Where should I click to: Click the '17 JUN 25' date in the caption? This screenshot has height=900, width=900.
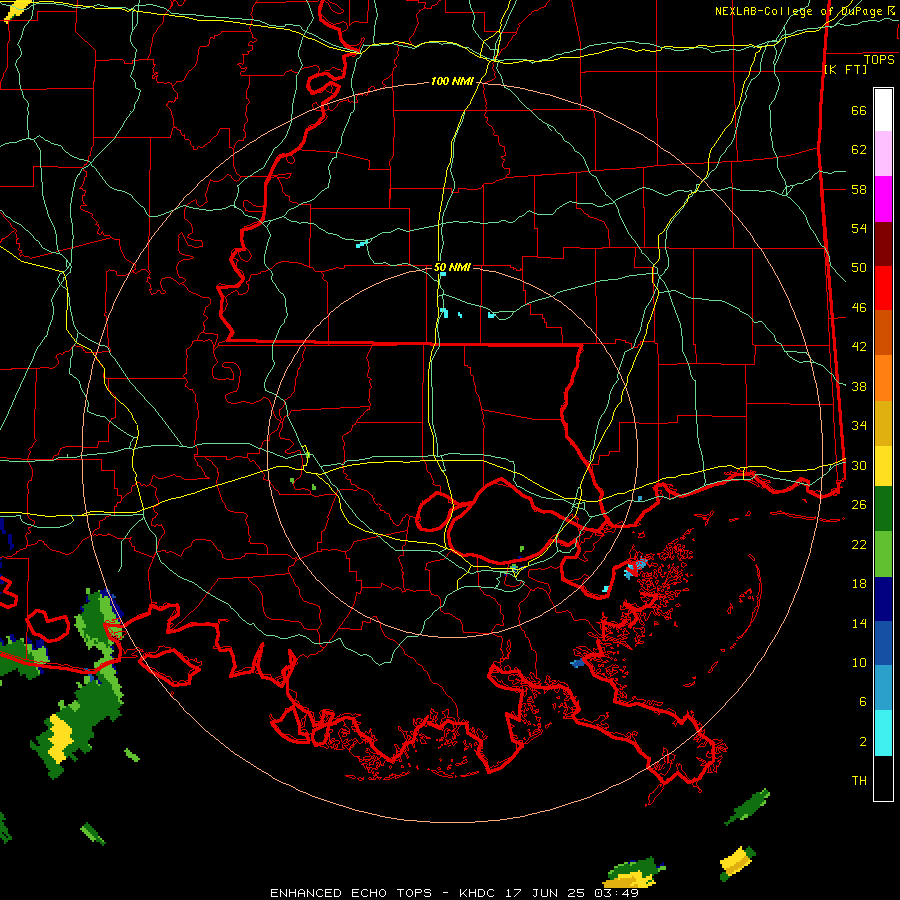click(545, 893)
